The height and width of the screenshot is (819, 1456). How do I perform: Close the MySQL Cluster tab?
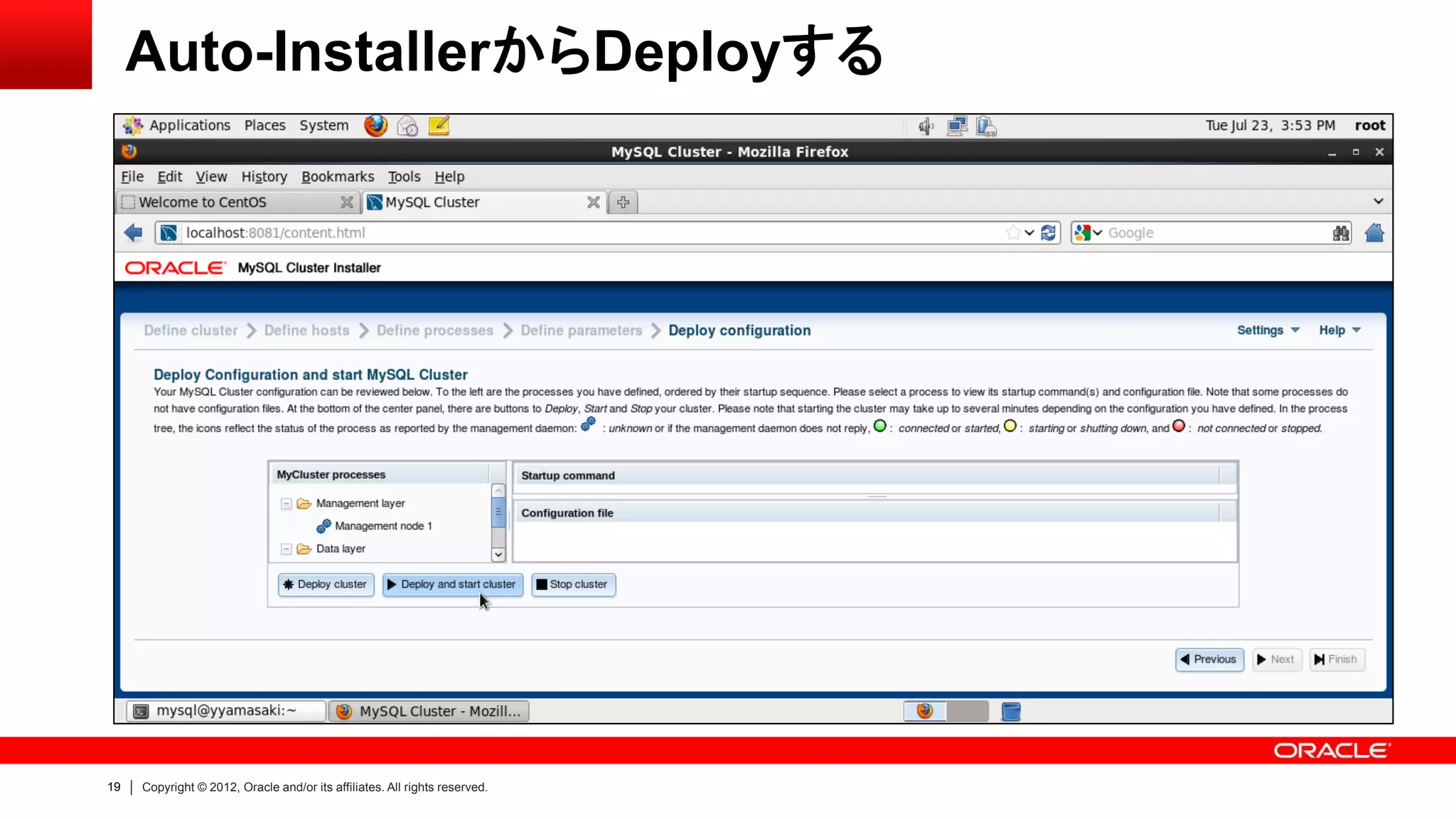click(x=594, y=203)
